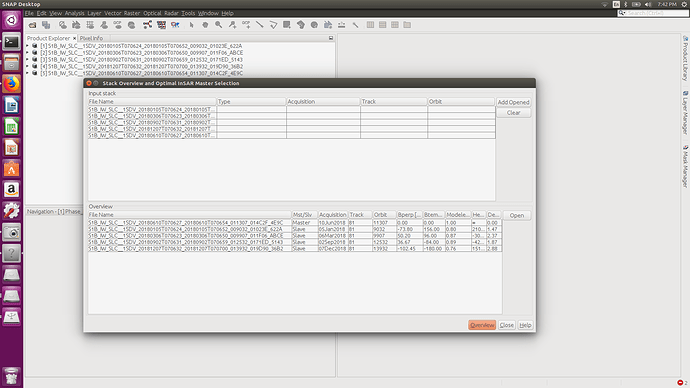690x388 pixels.
Task: Open the Raster menu
Action: (x=132, y=13)
